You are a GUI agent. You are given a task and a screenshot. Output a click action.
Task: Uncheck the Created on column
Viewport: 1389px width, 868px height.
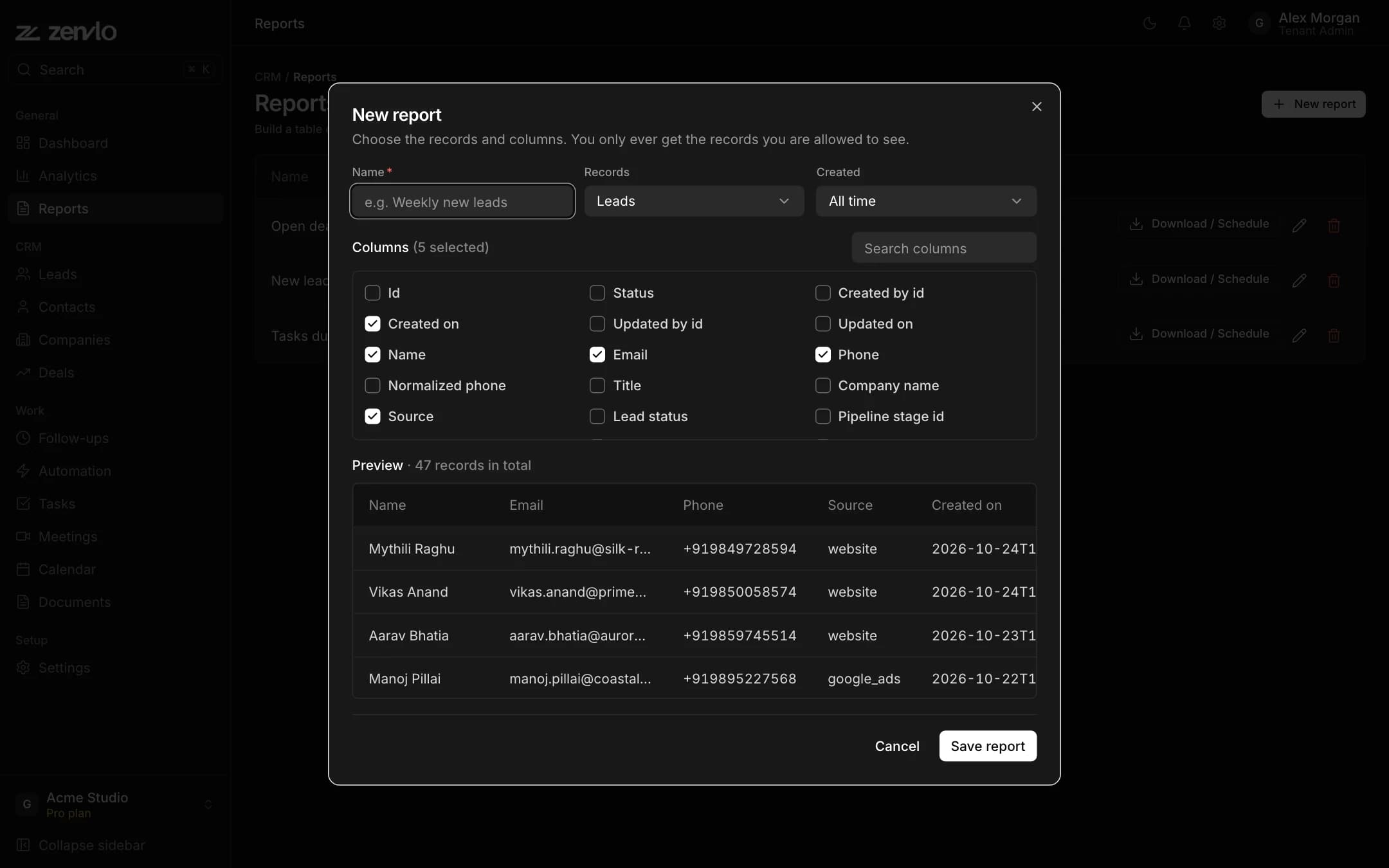372,324
